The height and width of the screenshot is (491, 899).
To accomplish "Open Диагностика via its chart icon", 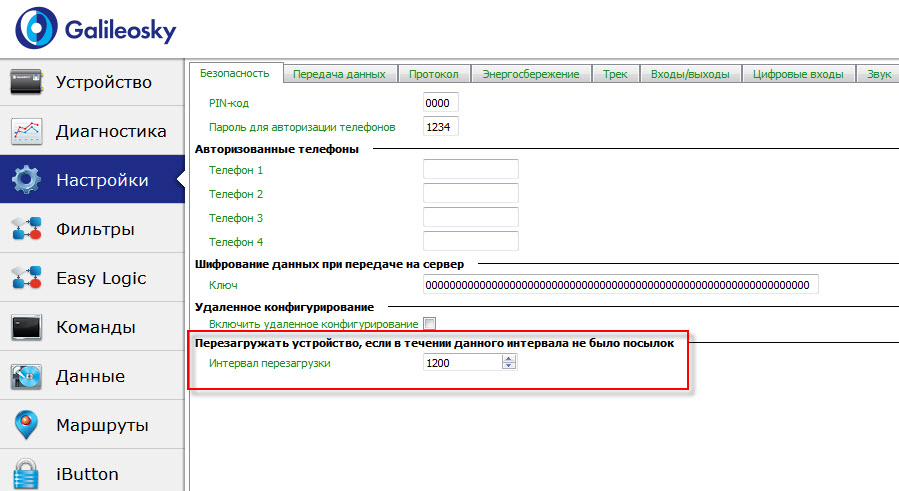I will click(26, 131).
